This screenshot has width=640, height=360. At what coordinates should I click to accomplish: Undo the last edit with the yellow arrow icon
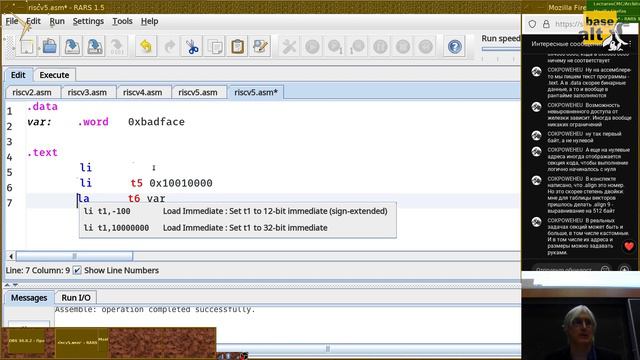pos(146,47)
